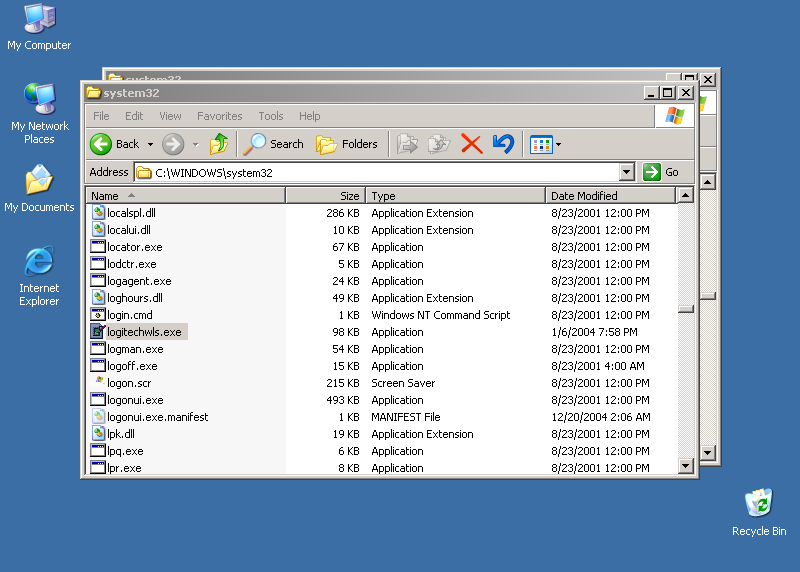
Task: Open the Tools menu
Action: pyautogui.click(x=270, y=116)
